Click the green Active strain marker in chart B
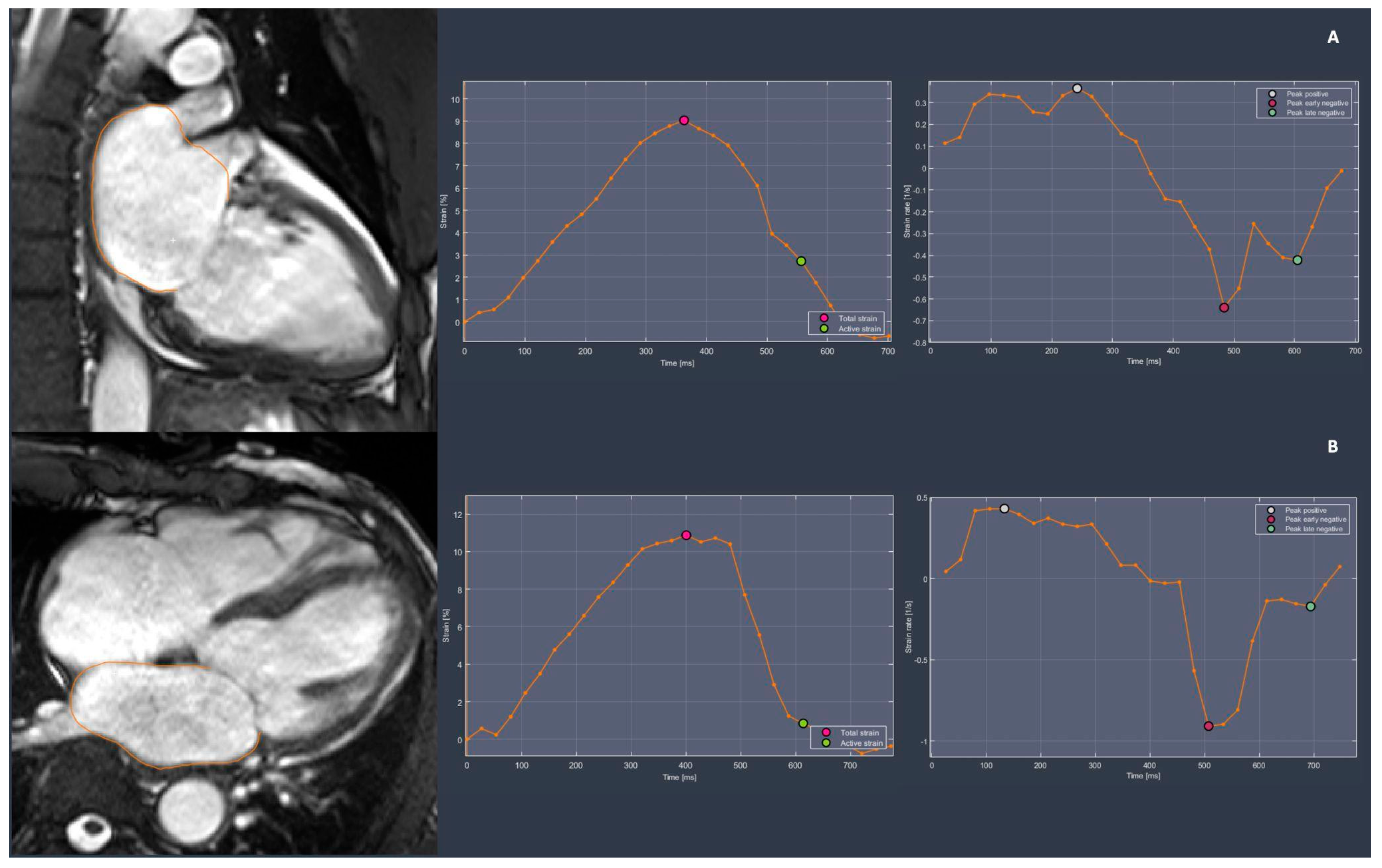 click(803, 724)
